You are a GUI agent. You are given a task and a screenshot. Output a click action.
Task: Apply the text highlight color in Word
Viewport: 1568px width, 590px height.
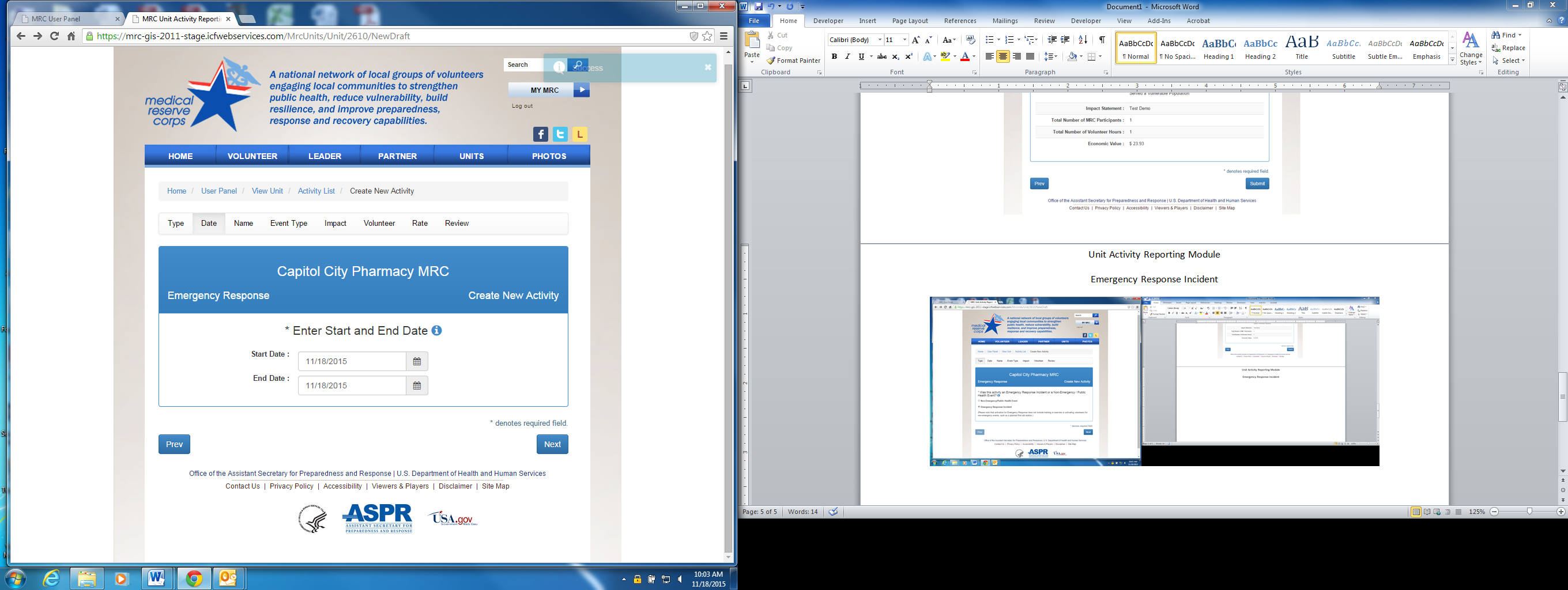(x=945, y=56)
